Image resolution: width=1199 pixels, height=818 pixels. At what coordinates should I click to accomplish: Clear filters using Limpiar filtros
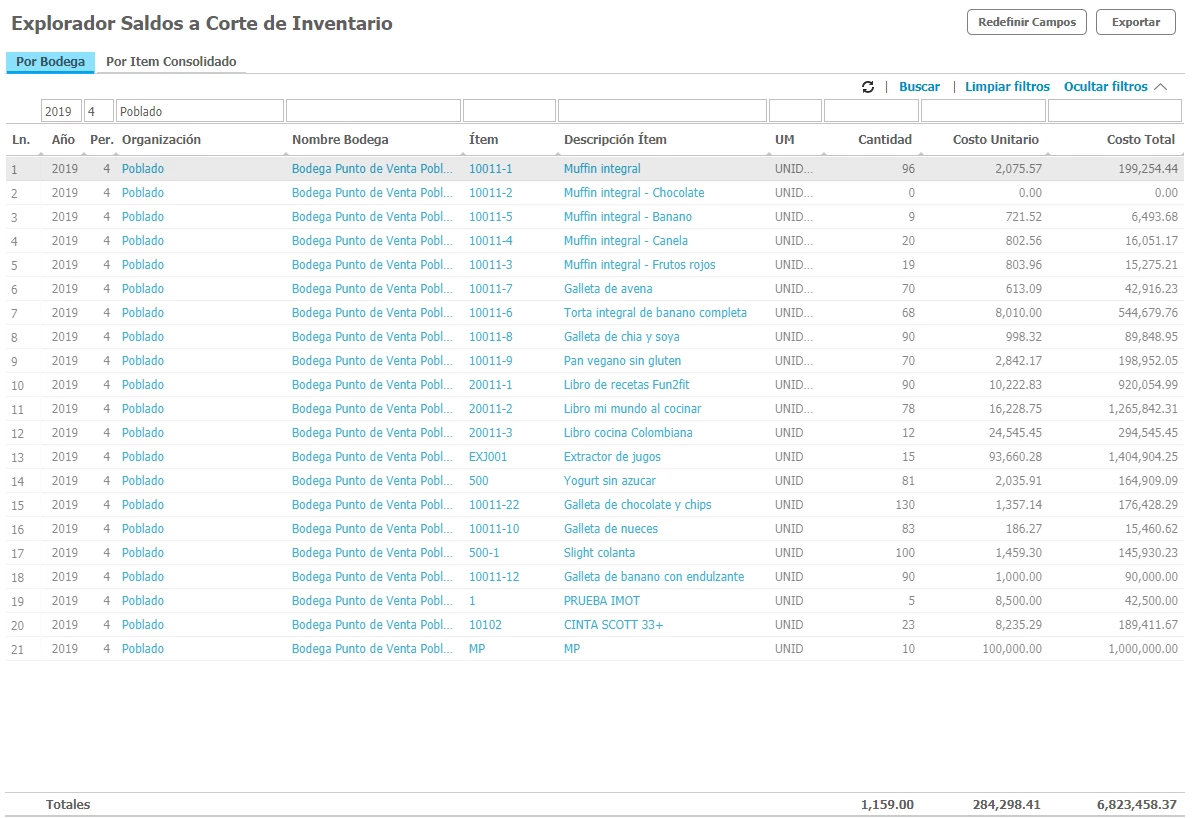point(1007,87)
